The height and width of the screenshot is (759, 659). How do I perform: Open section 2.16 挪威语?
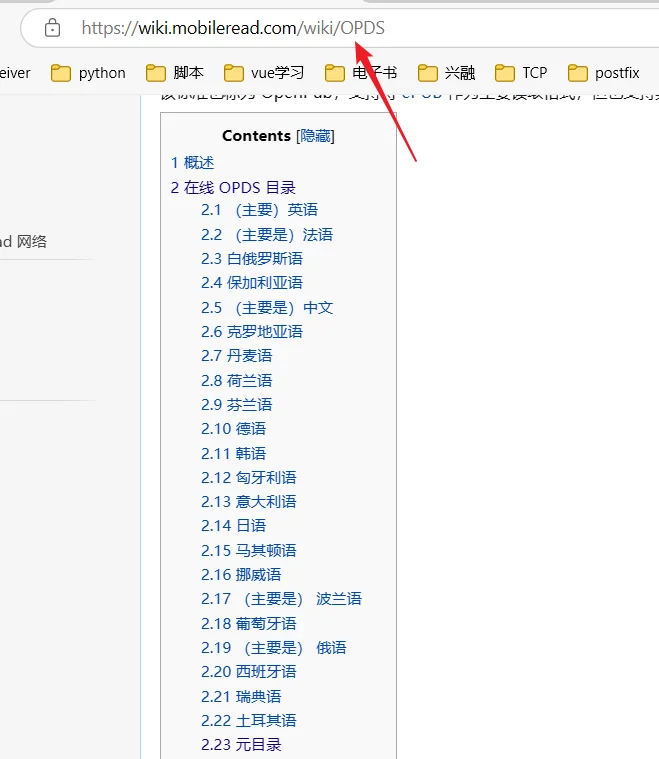coord(241,575)
